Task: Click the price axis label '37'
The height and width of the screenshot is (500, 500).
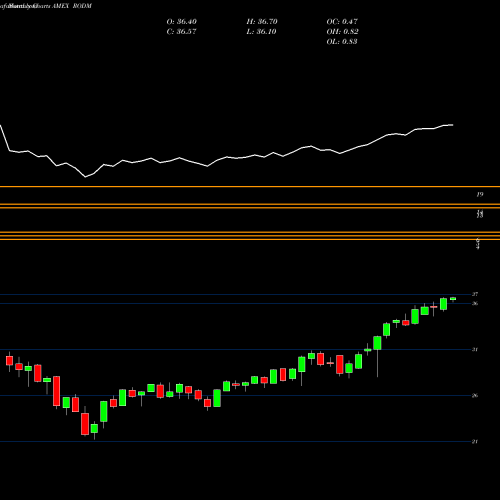Action: [x=475, y=294]
